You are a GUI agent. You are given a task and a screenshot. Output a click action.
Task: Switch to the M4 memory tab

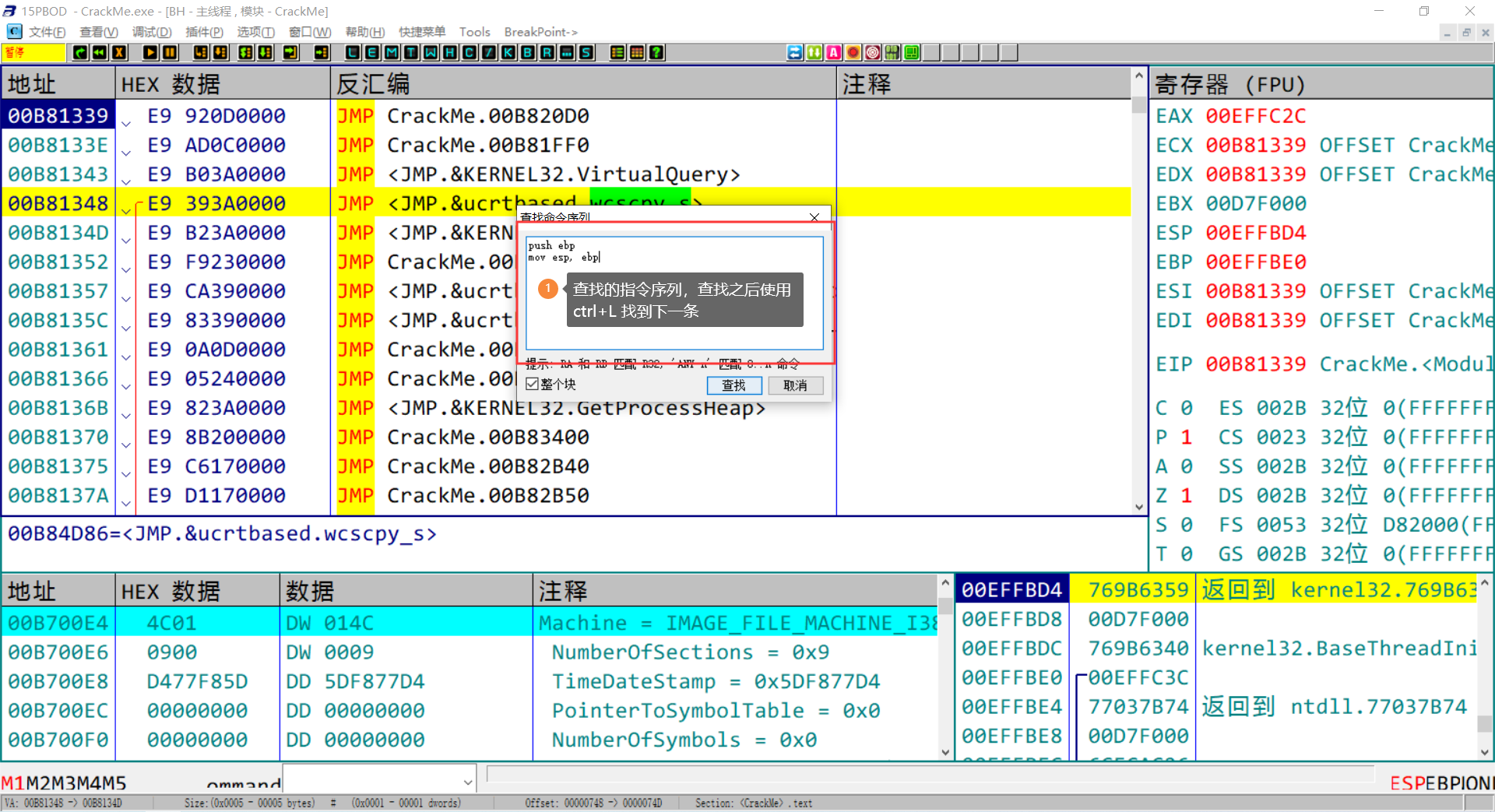(x=90, y=783)
